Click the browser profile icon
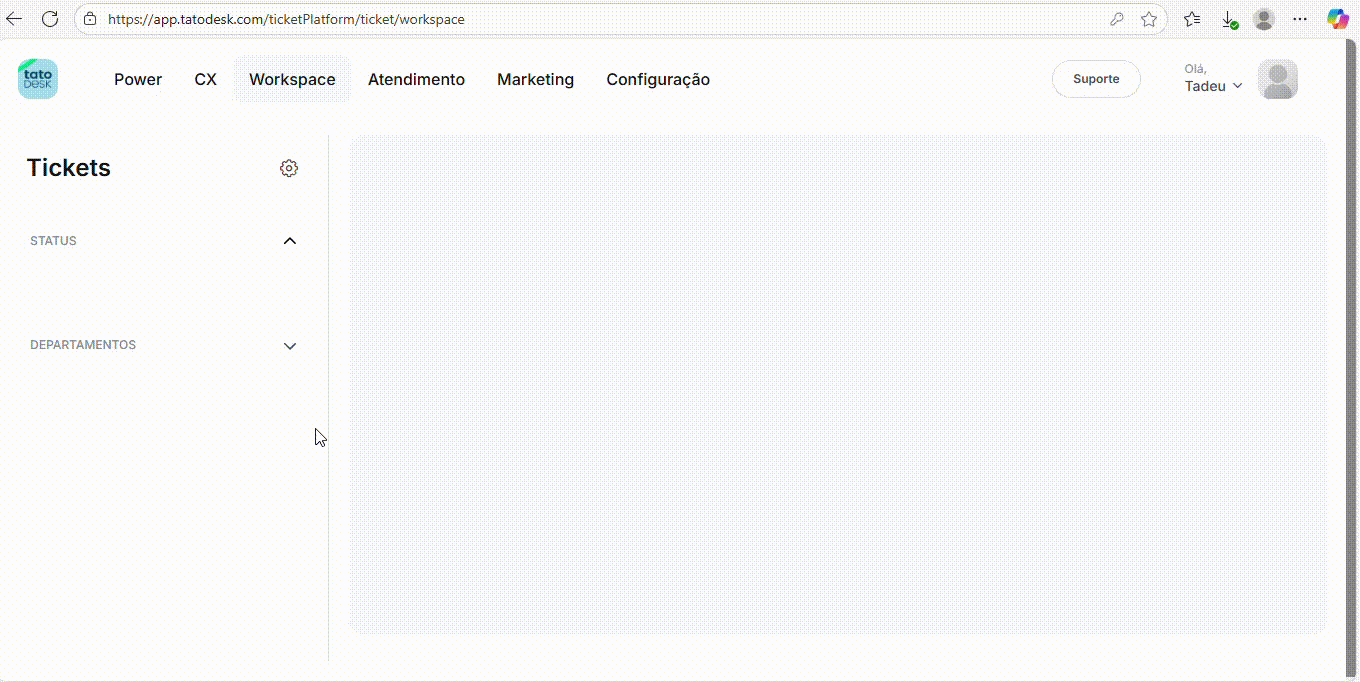1360x682 pixels. click(x=1264, y=19)
